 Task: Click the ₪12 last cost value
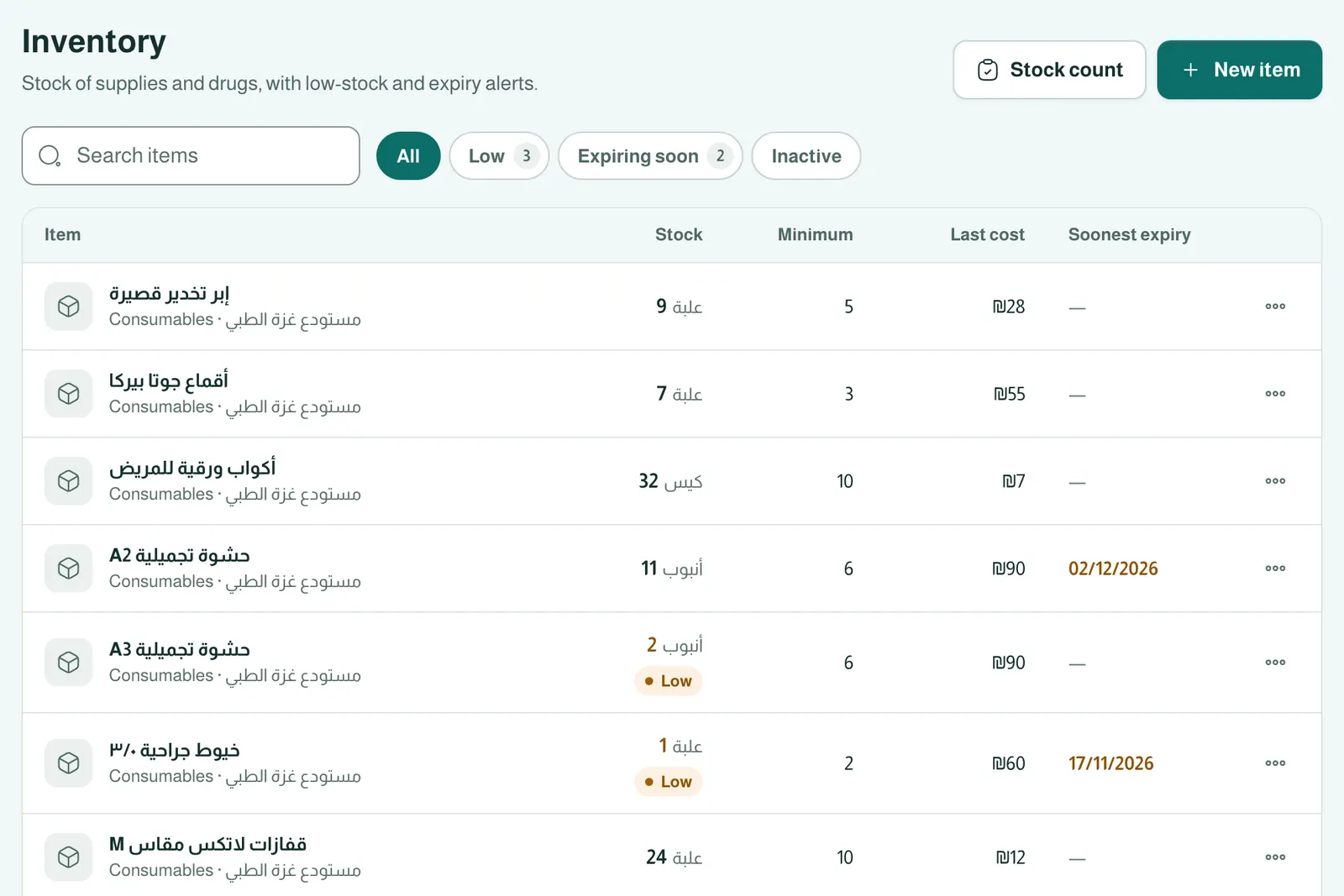pos(1011,857)
